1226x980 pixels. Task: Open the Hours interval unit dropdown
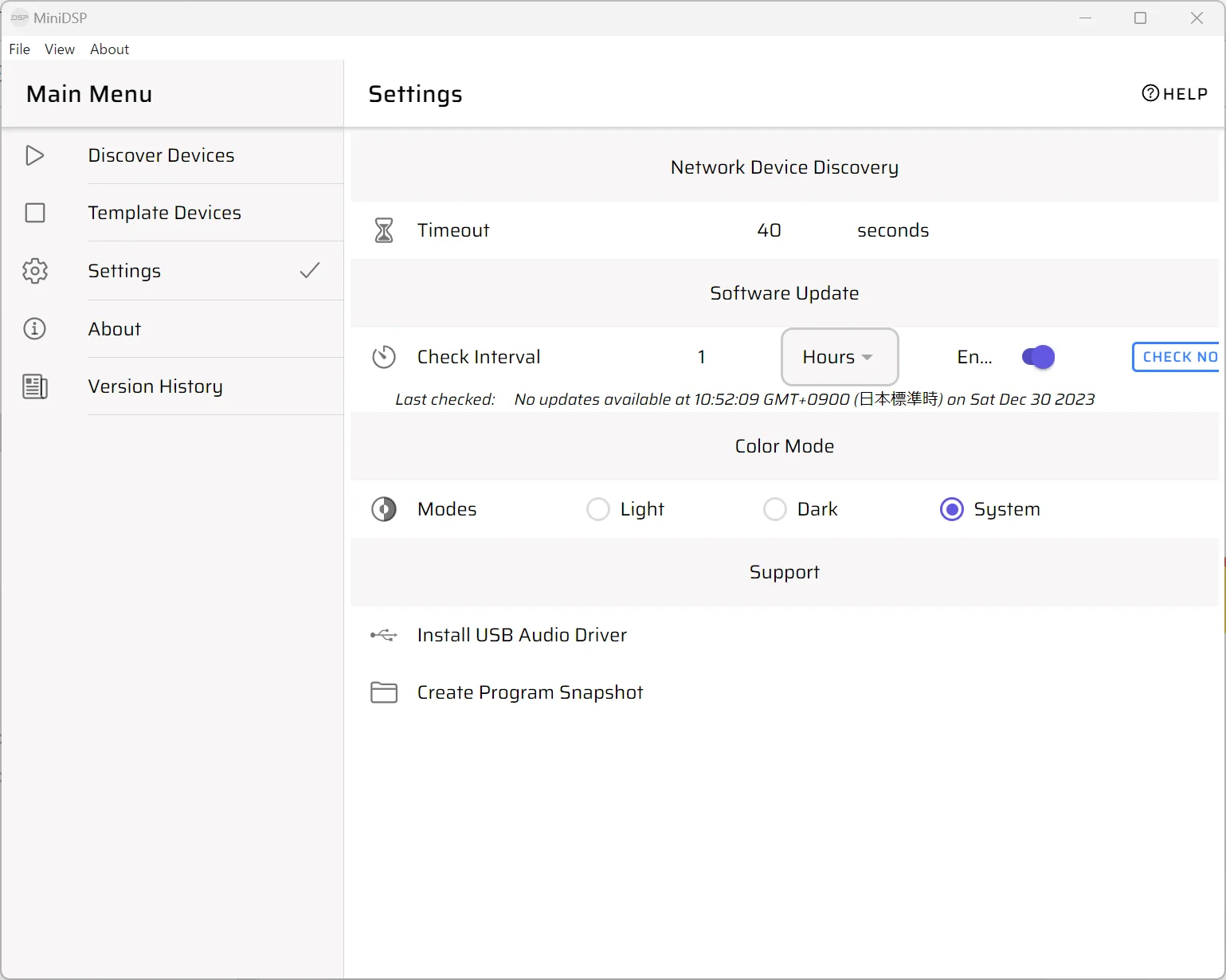(839, 357)
